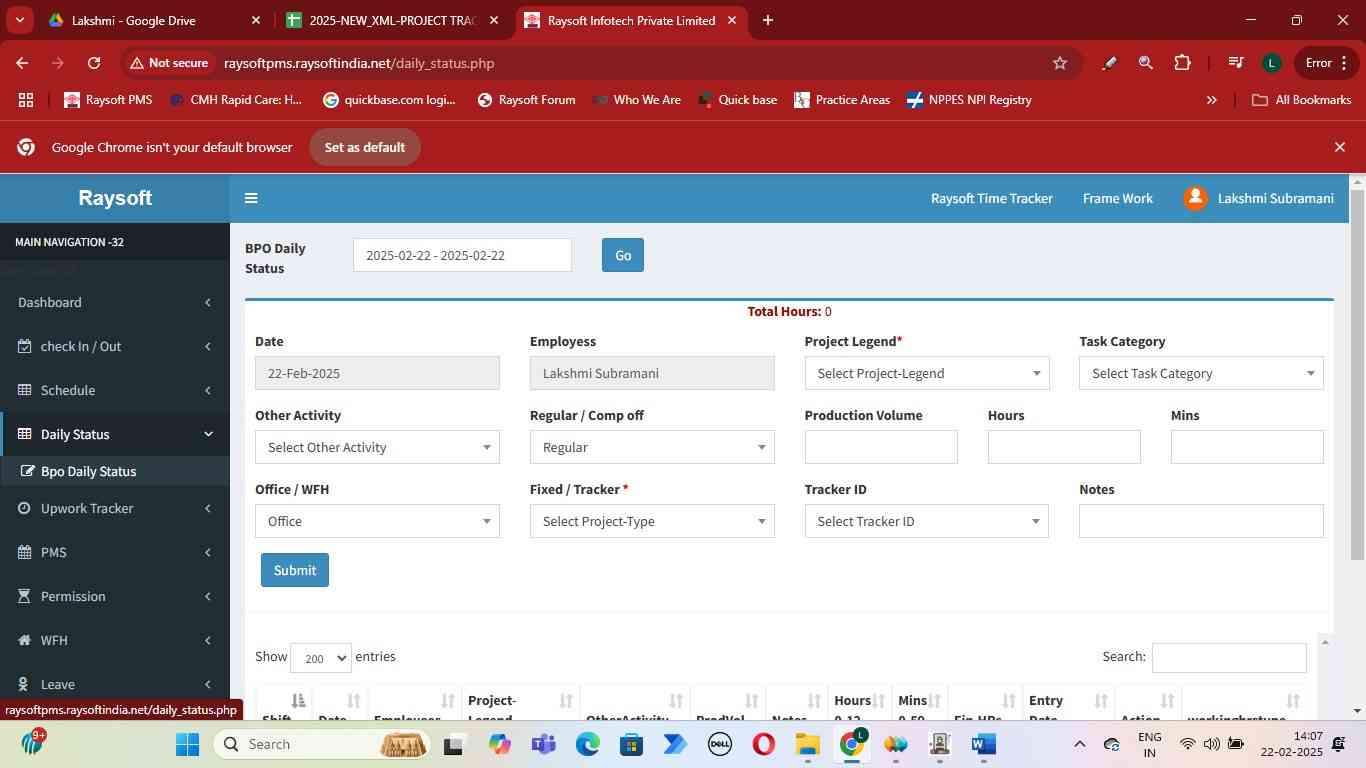Open the Select Project-Legend dropdown
Image resolution: width=1366 pixels, height=768 pixels.
point(926,373)
